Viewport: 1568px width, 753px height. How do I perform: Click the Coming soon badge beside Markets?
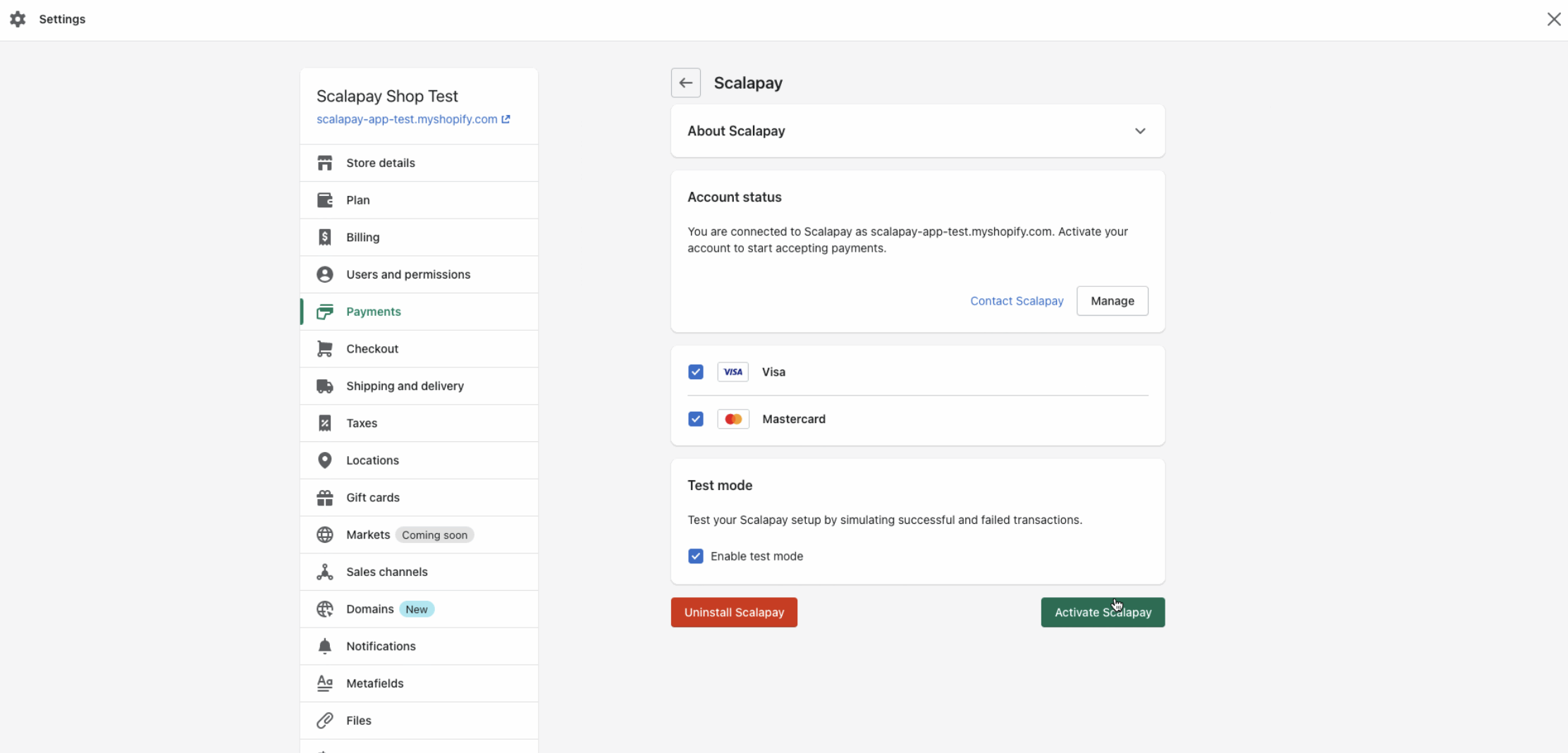click(434, 535)
